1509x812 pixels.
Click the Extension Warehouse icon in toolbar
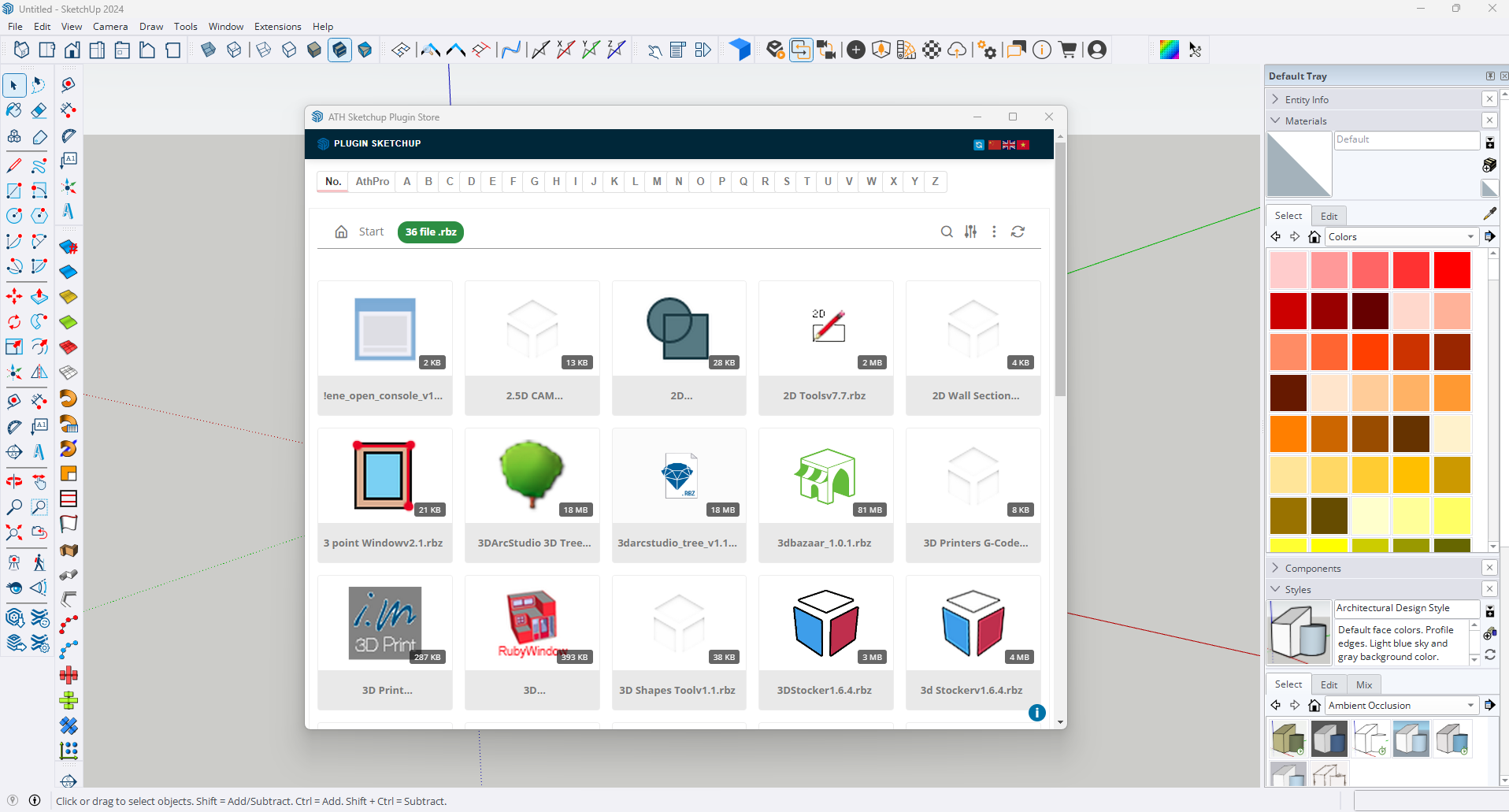tap(1067, 50)
